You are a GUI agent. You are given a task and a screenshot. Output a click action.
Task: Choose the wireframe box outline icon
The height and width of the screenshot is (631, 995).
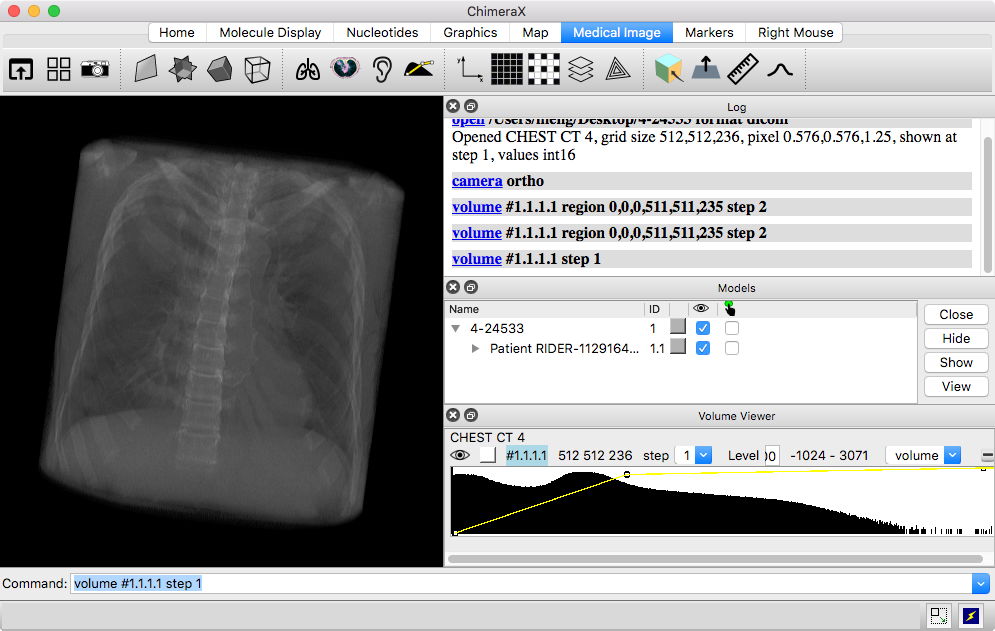[x=257, y=69]
